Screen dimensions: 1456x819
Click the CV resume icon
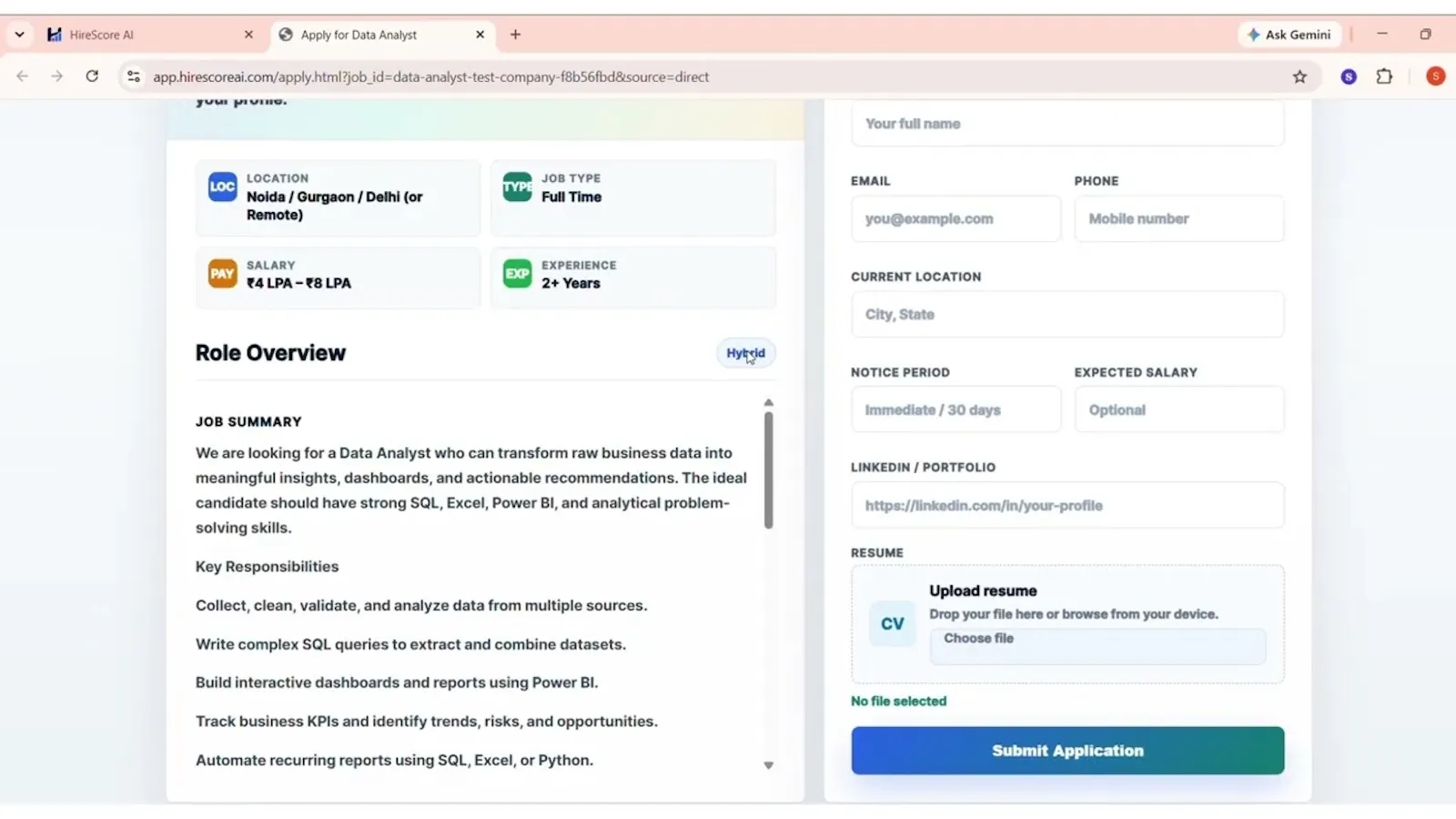(892, 623)
